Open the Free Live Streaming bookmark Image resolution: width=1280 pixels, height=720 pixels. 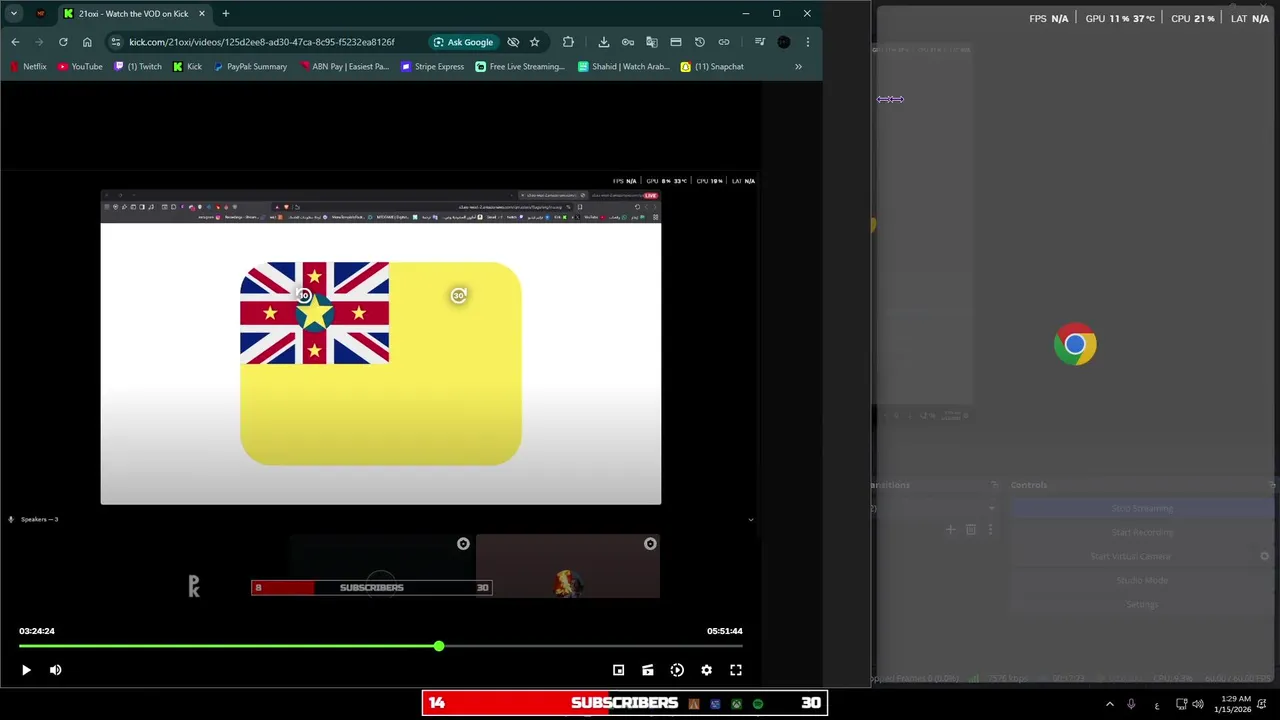point(520,67)
